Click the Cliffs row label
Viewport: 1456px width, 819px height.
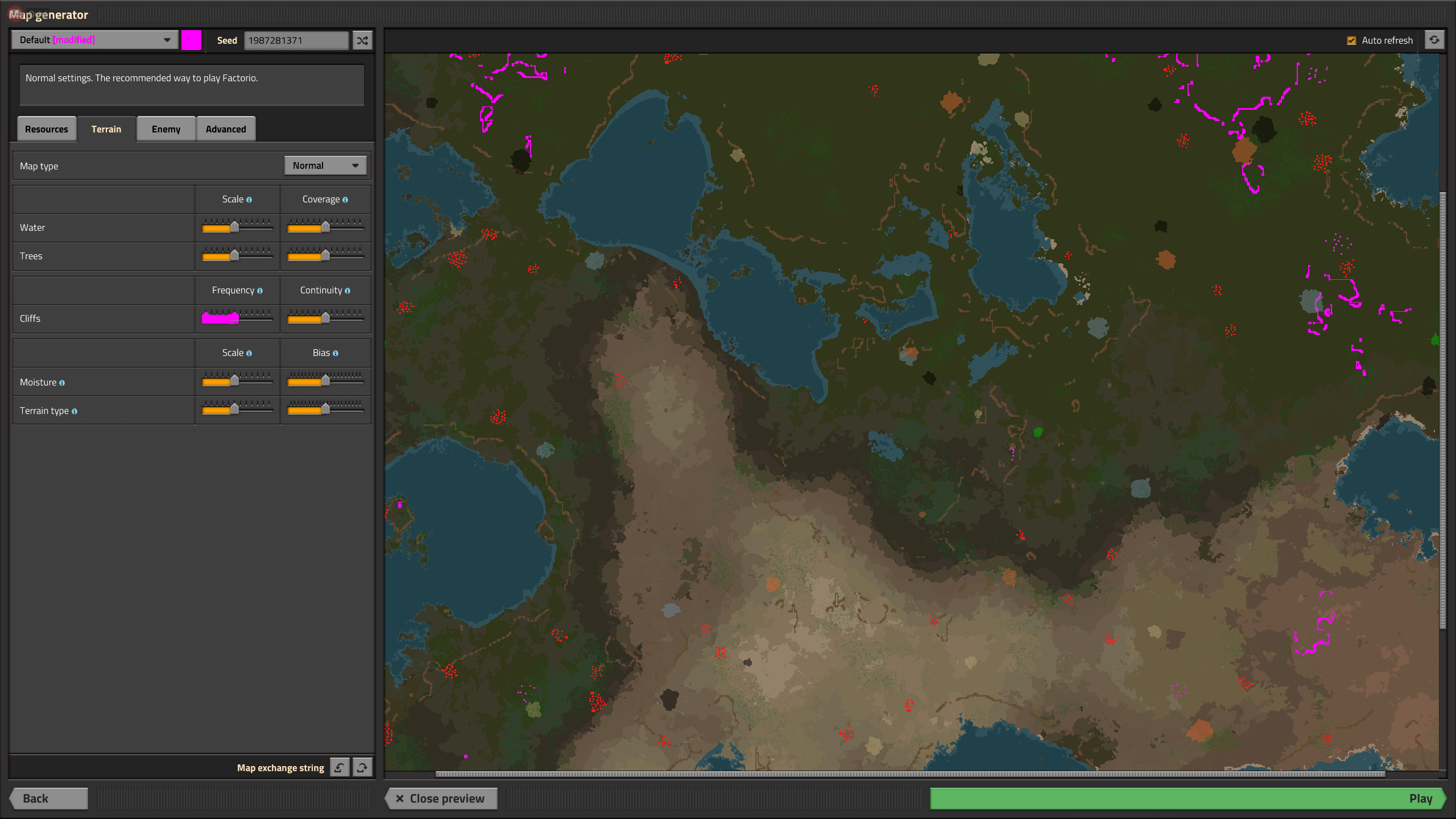click(30, 318)
